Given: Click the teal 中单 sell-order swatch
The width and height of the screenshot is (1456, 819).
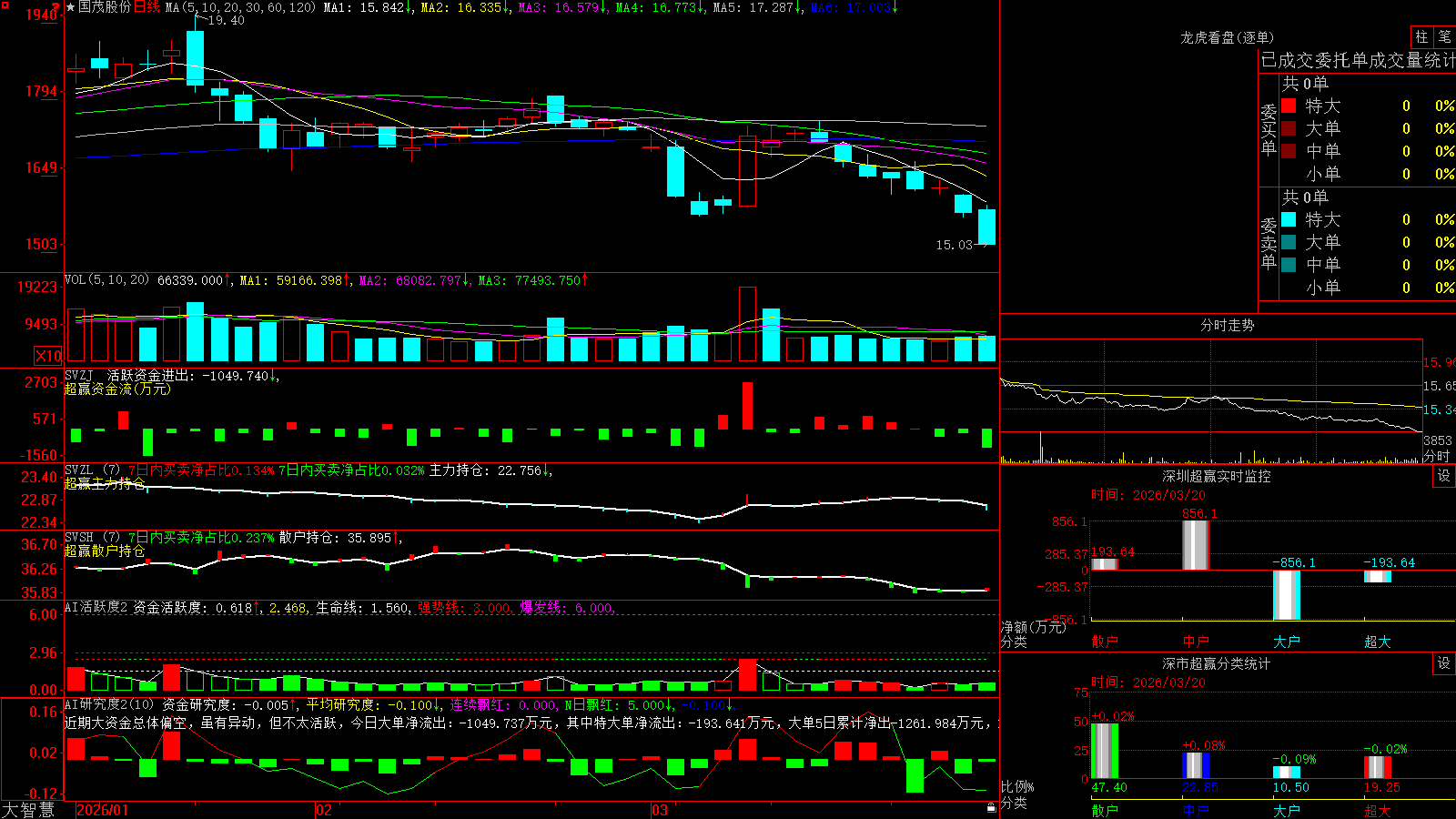Looking at the screenshot, I should 1289,265.
